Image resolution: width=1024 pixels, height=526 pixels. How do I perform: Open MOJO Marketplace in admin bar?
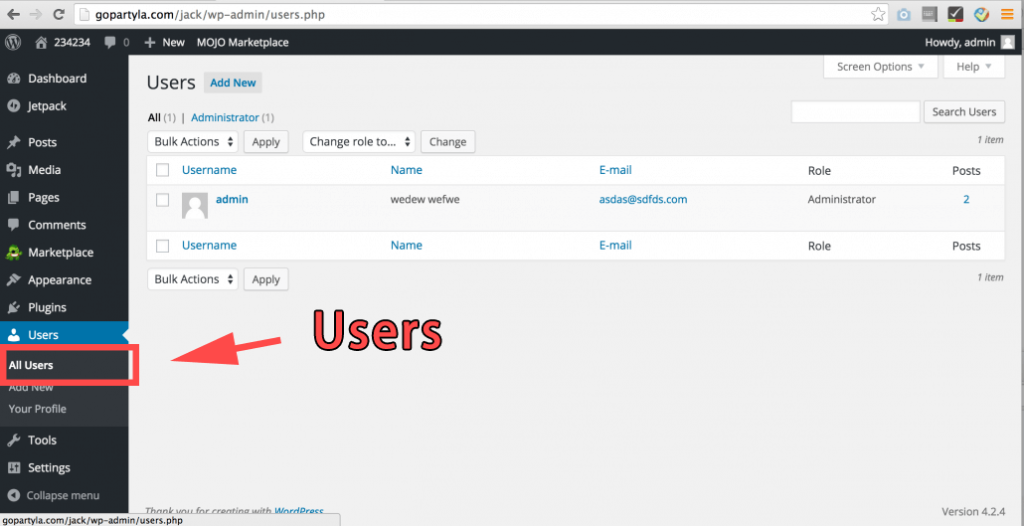(242, 42)
